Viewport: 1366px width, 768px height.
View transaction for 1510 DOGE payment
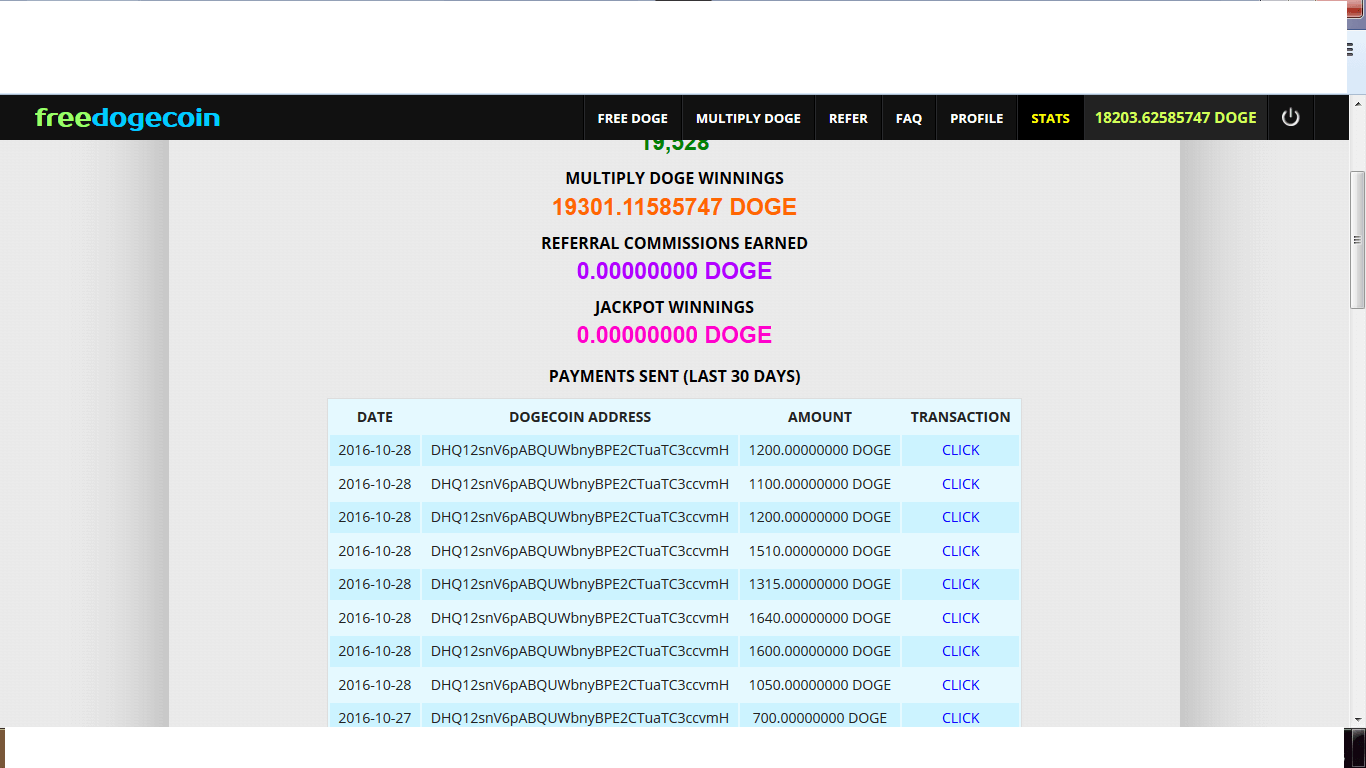pyautogui.click(x=960, y=551)
